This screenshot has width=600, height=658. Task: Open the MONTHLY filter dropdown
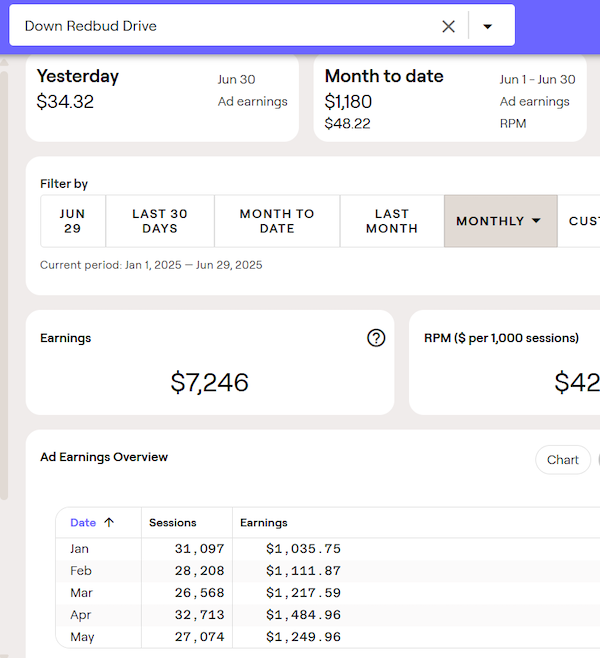pos(501,221)
